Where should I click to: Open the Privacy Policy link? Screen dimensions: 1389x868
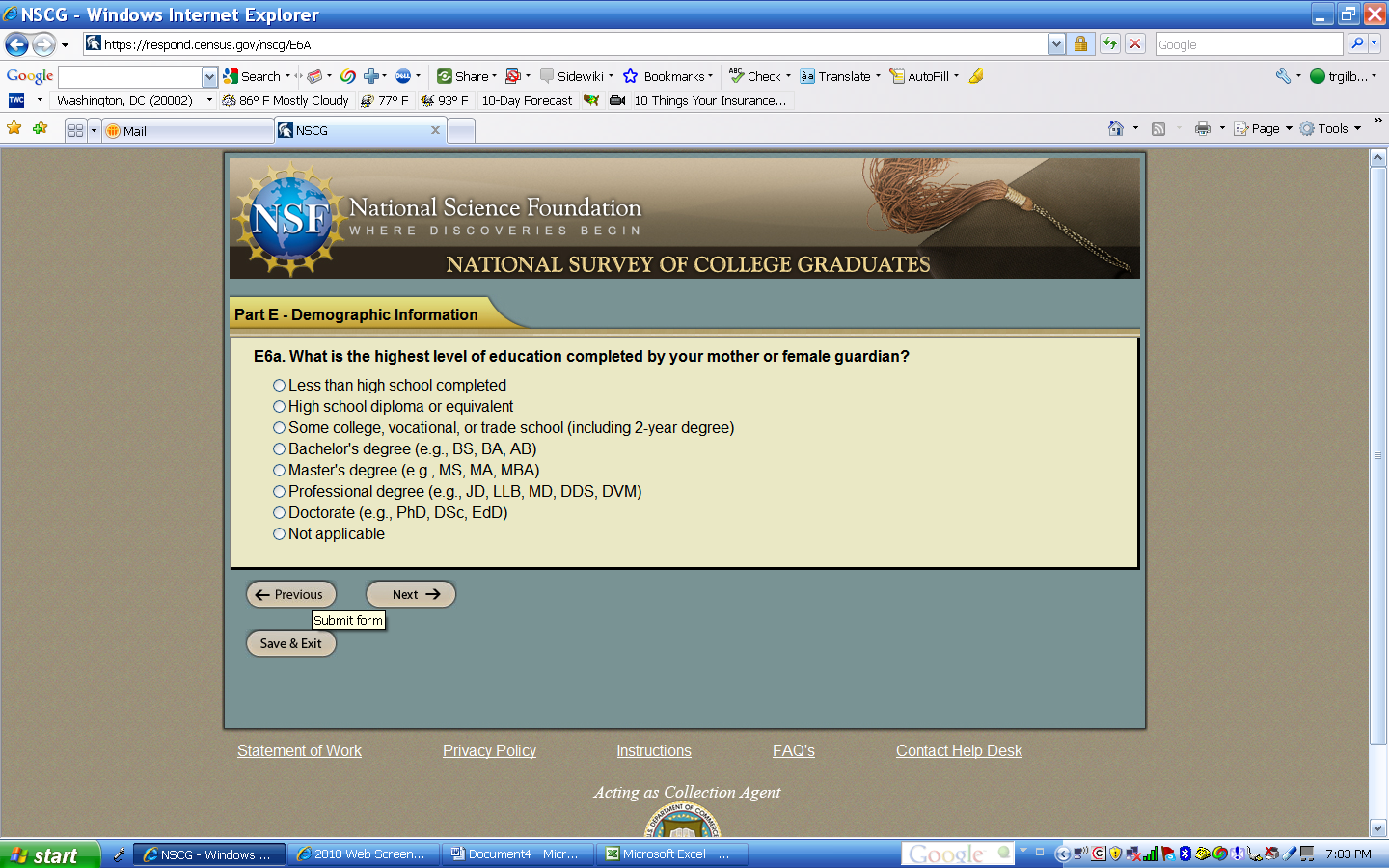[489, 750]
